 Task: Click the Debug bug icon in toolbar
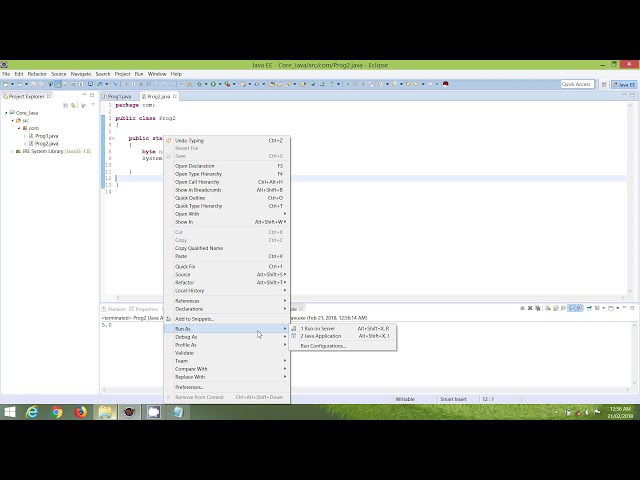tap(200, 84)
